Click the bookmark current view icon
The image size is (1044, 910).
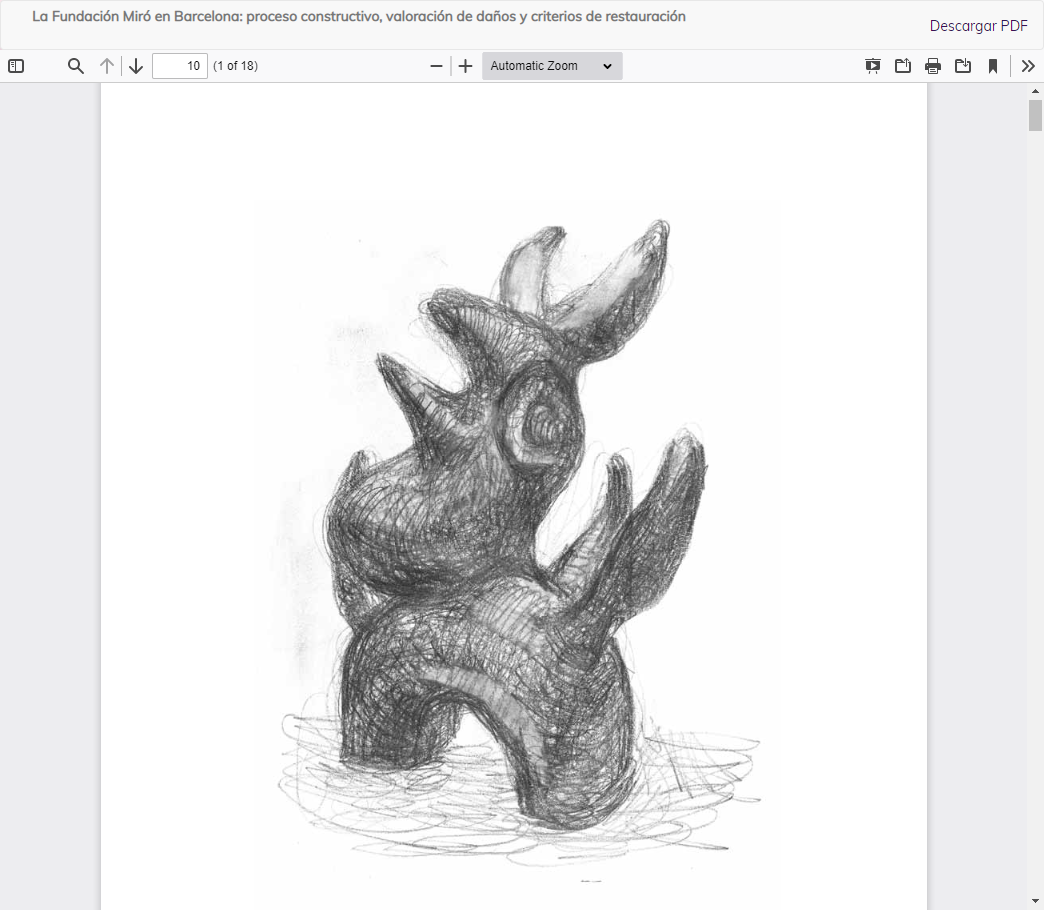(x=993, y=66)
